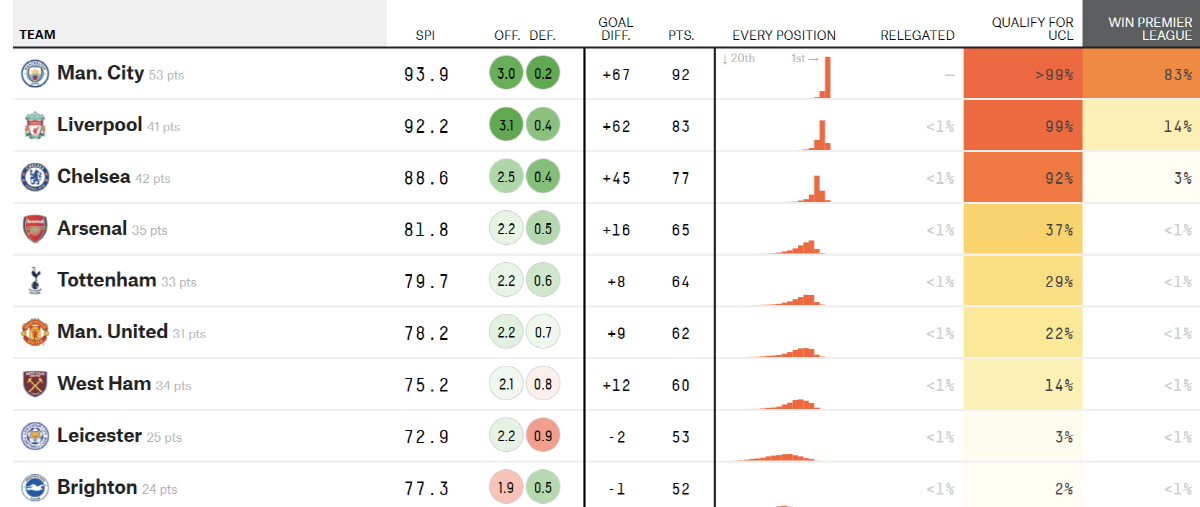The width and height of the screenshot is (1200, 507).
Task: Click the Chelsea club crest
Action: pyautogui.click(x=35, y=178)
